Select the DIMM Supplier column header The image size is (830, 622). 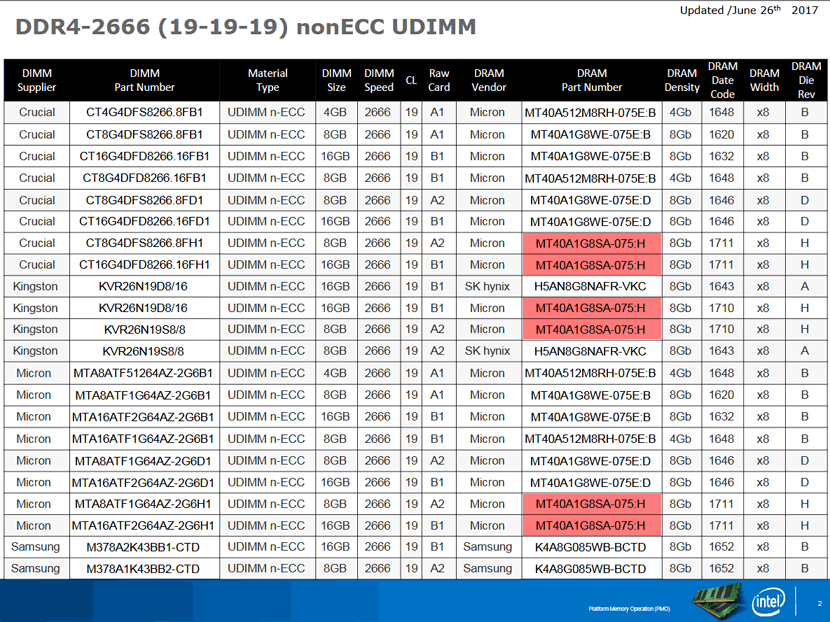pyautogui.click(x=37, y=80)
